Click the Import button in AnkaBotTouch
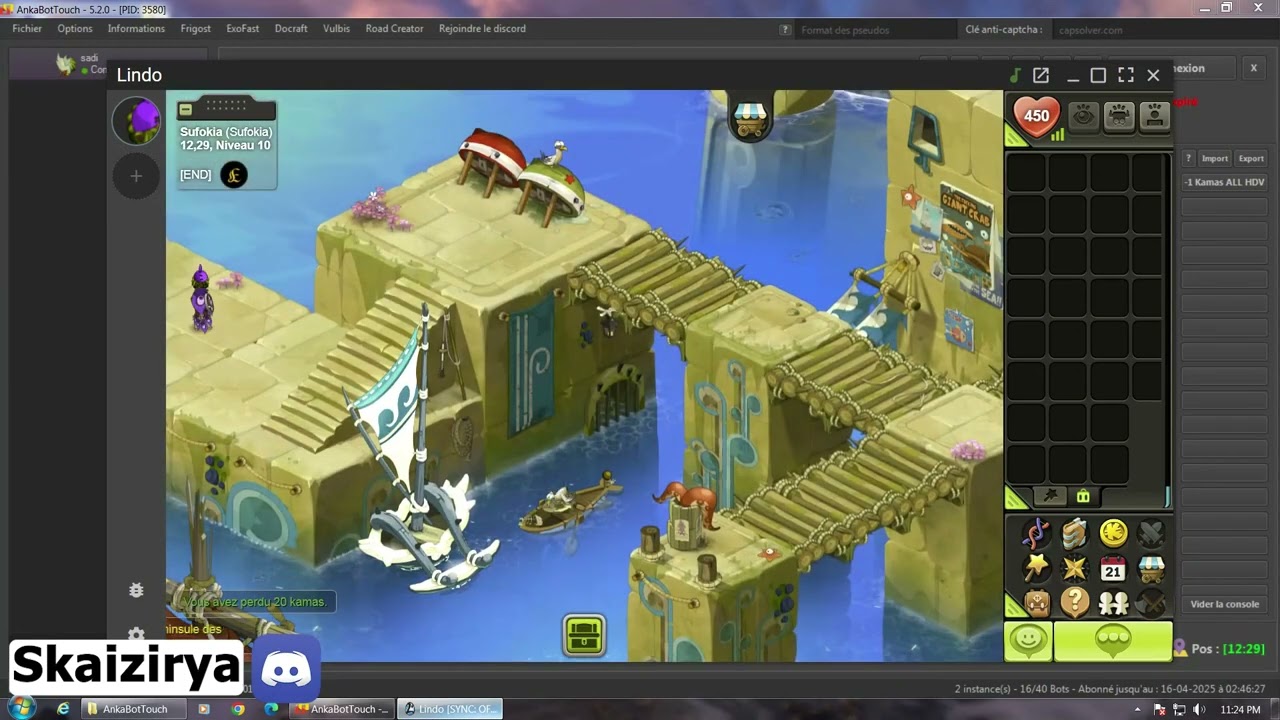 1215,158
